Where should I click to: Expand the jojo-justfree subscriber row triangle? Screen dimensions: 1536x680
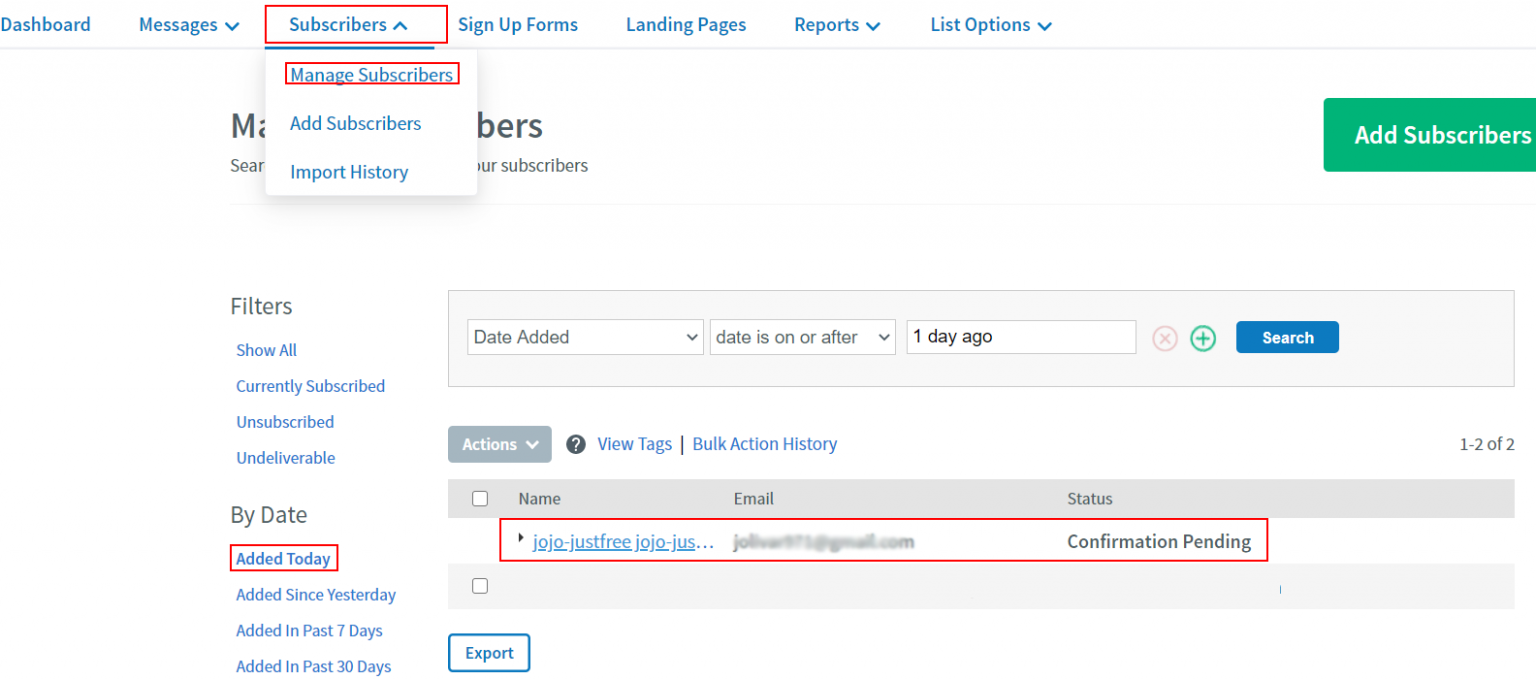click(x=521, y=538)
